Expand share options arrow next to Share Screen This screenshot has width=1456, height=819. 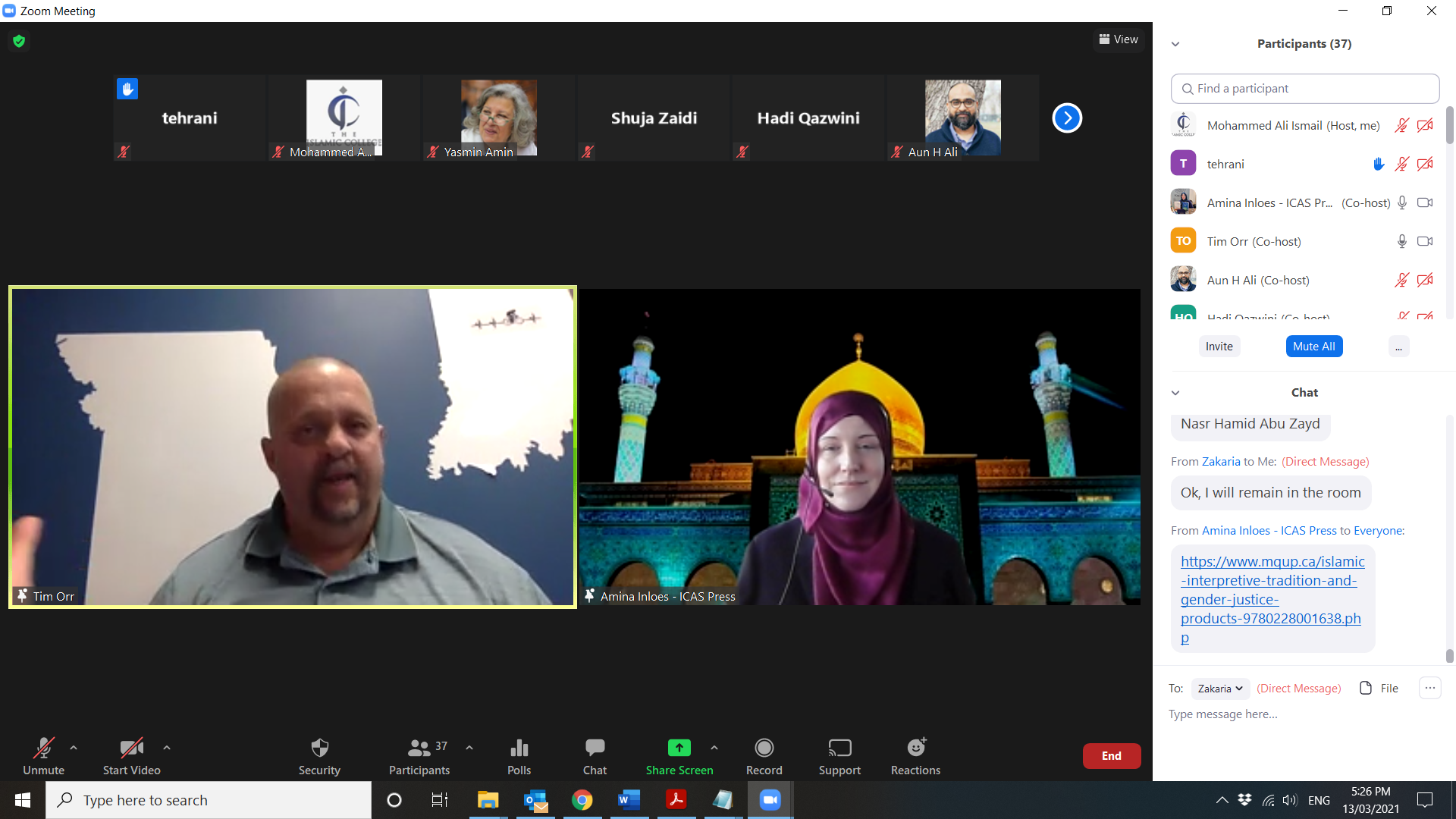click(714, 748)
